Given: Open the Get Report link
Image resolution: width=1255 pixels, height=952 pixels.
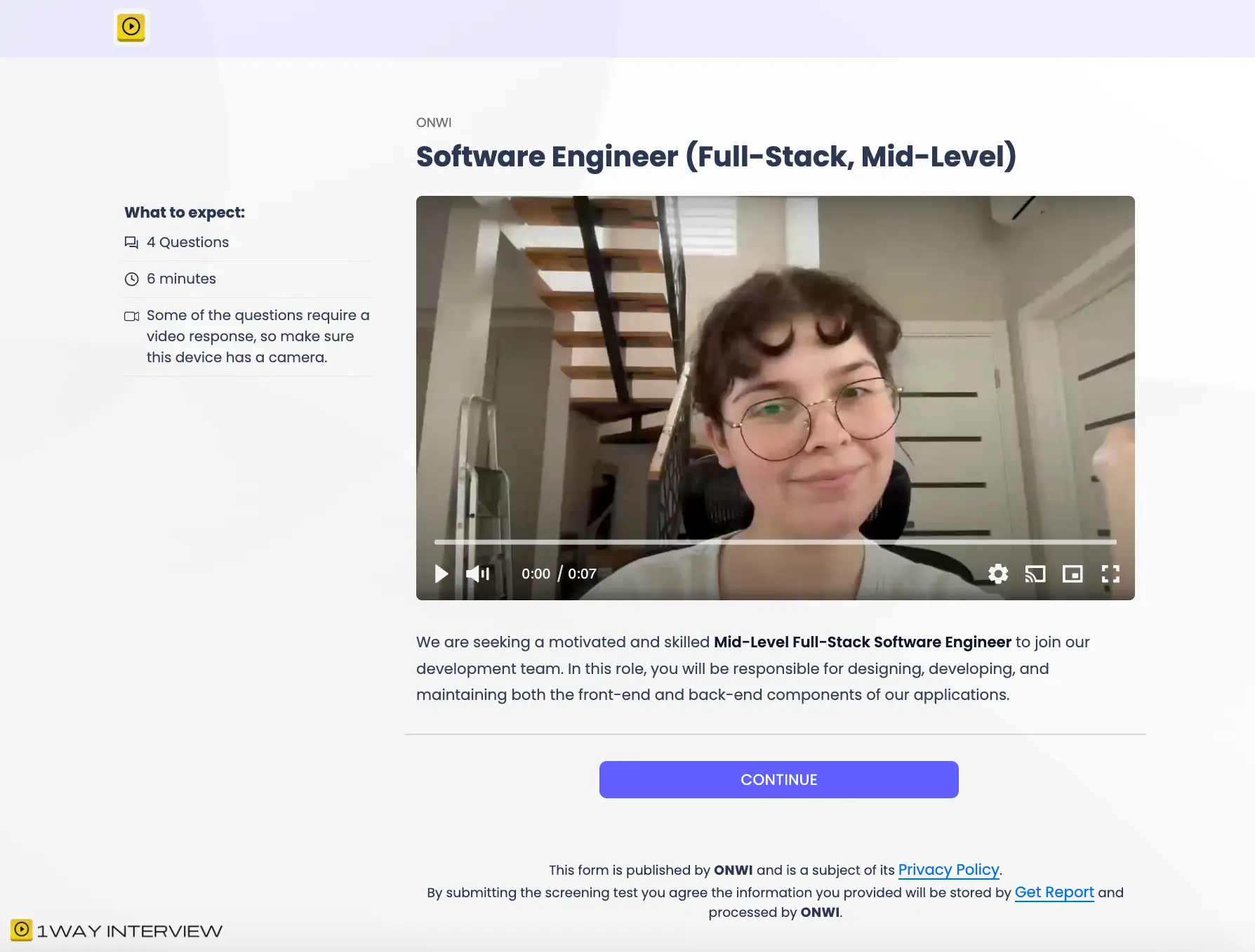Looking at the screenshot, I should tap(1054, 892).
